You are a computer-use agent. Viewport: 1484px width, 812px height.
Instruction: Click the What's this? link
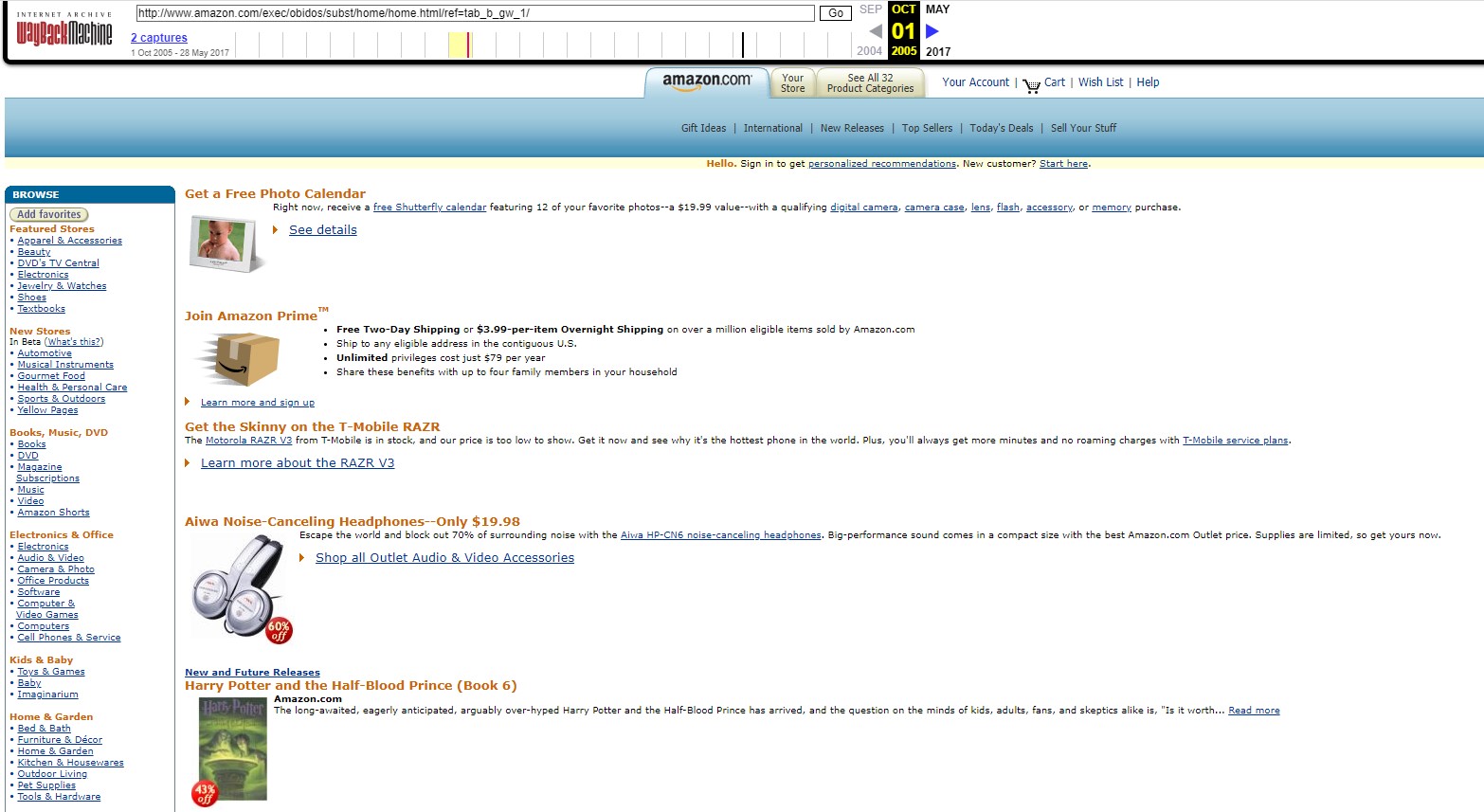pyautogui.click(x=74, y=342)
